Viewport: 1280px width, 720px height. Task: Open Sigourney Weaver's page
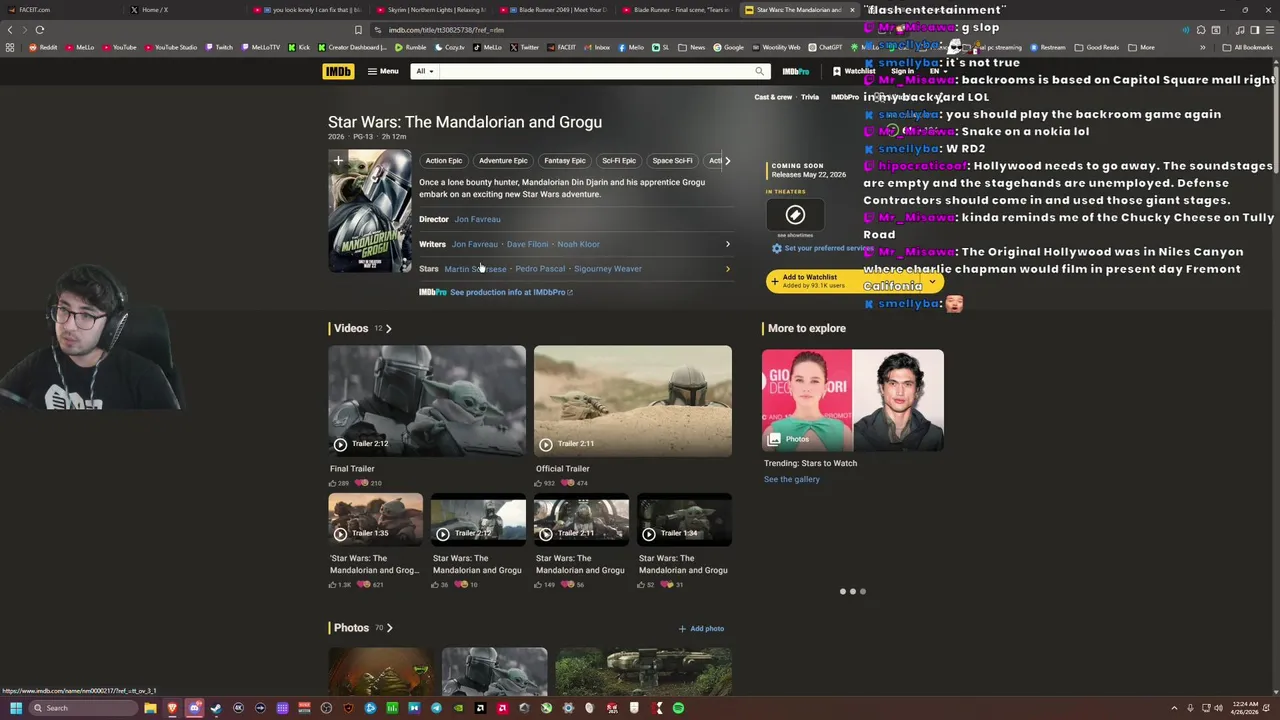click(x=608, y=269)
